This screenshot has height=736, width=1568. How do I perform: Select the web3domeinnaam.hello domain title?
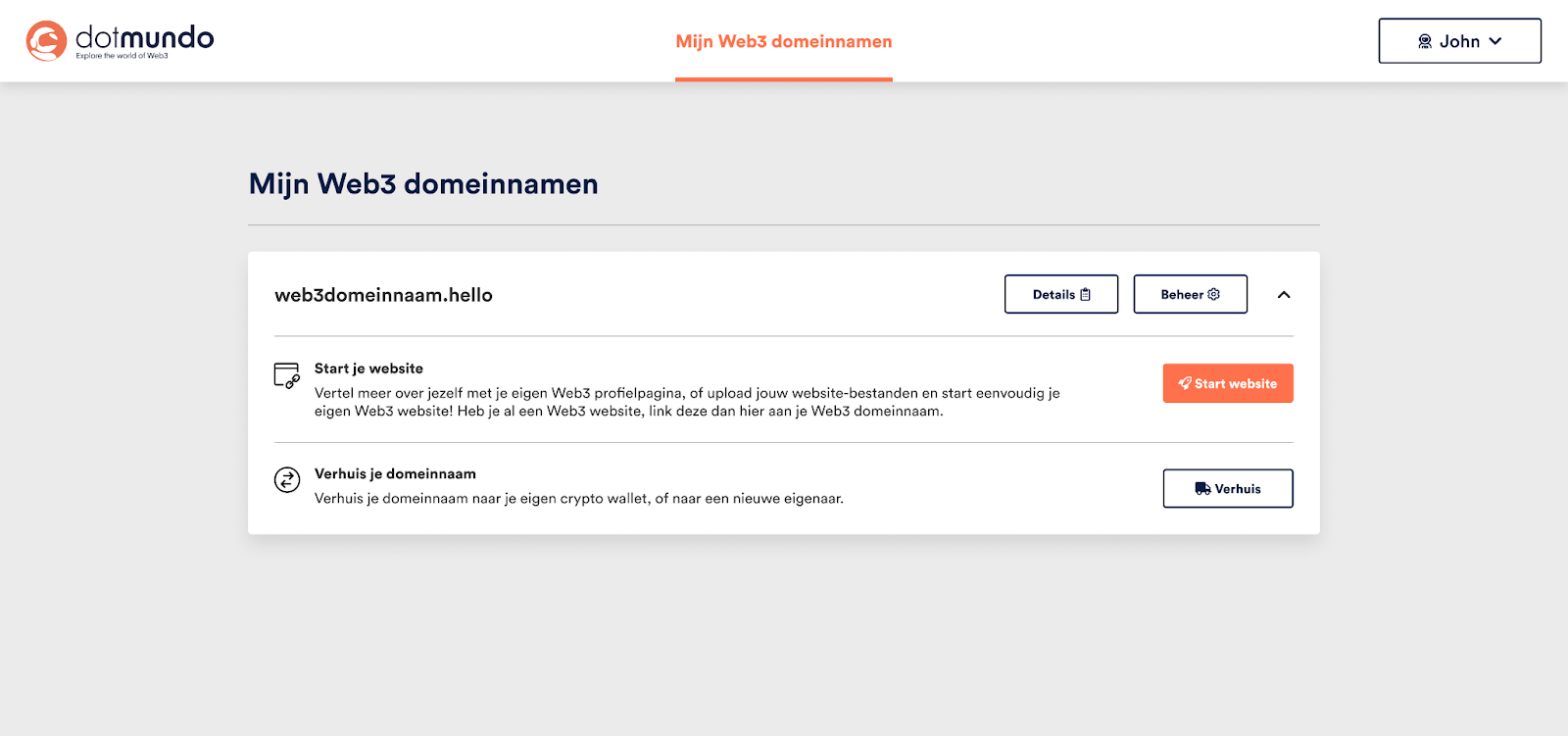383,295
